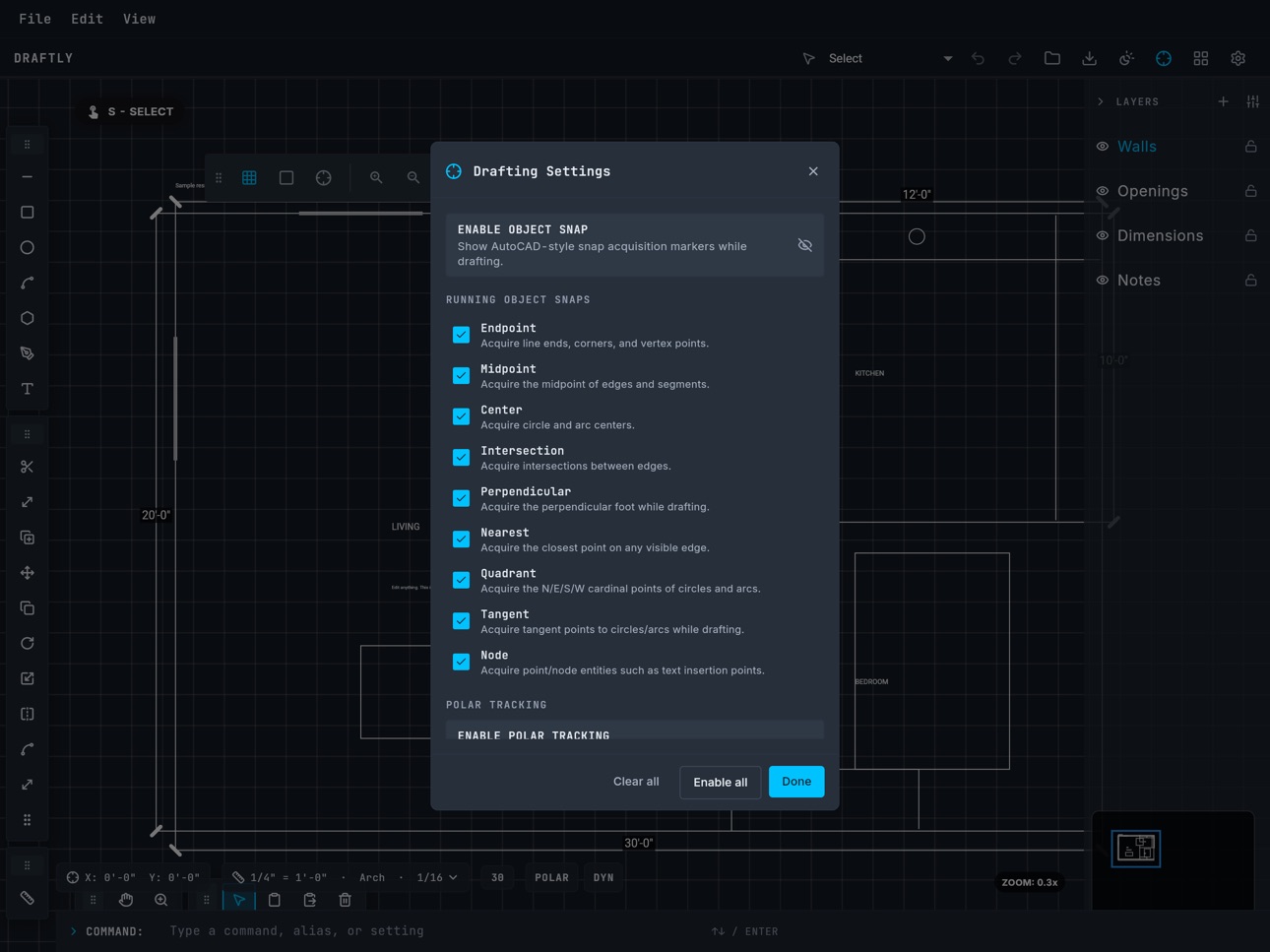Screen dimensions: 1270x952
Task: Click the Done button
Action: pyautogui.click(x=796, y=782)
